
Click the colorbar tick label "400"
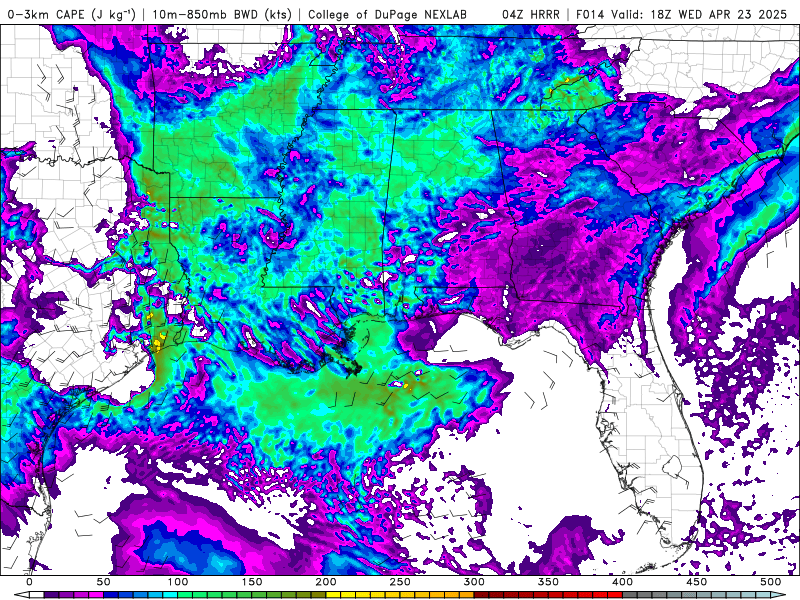tap(622, 582)
